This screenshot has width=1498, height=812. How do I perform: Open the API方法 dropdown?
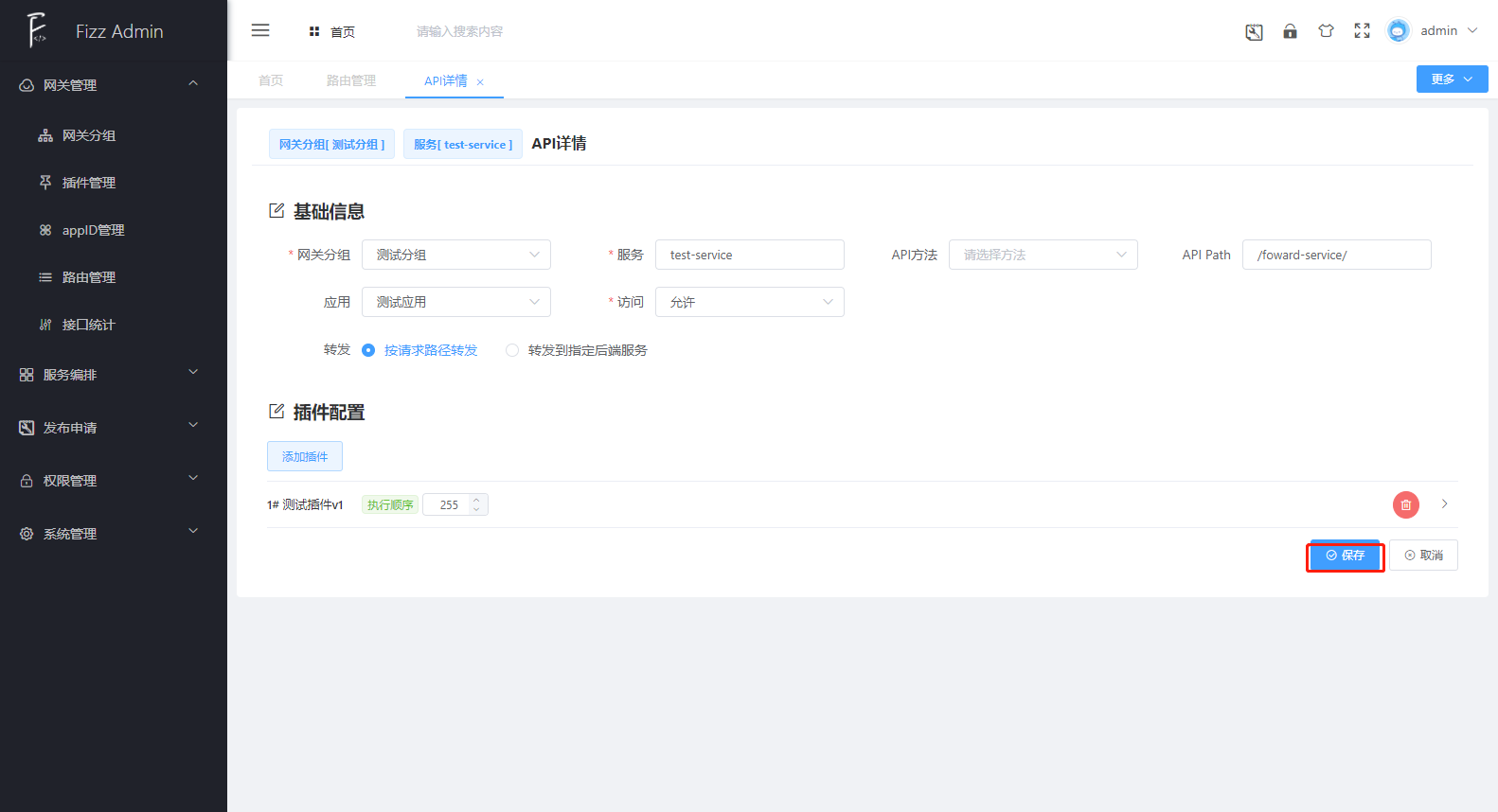click(x=1043, y=255)
